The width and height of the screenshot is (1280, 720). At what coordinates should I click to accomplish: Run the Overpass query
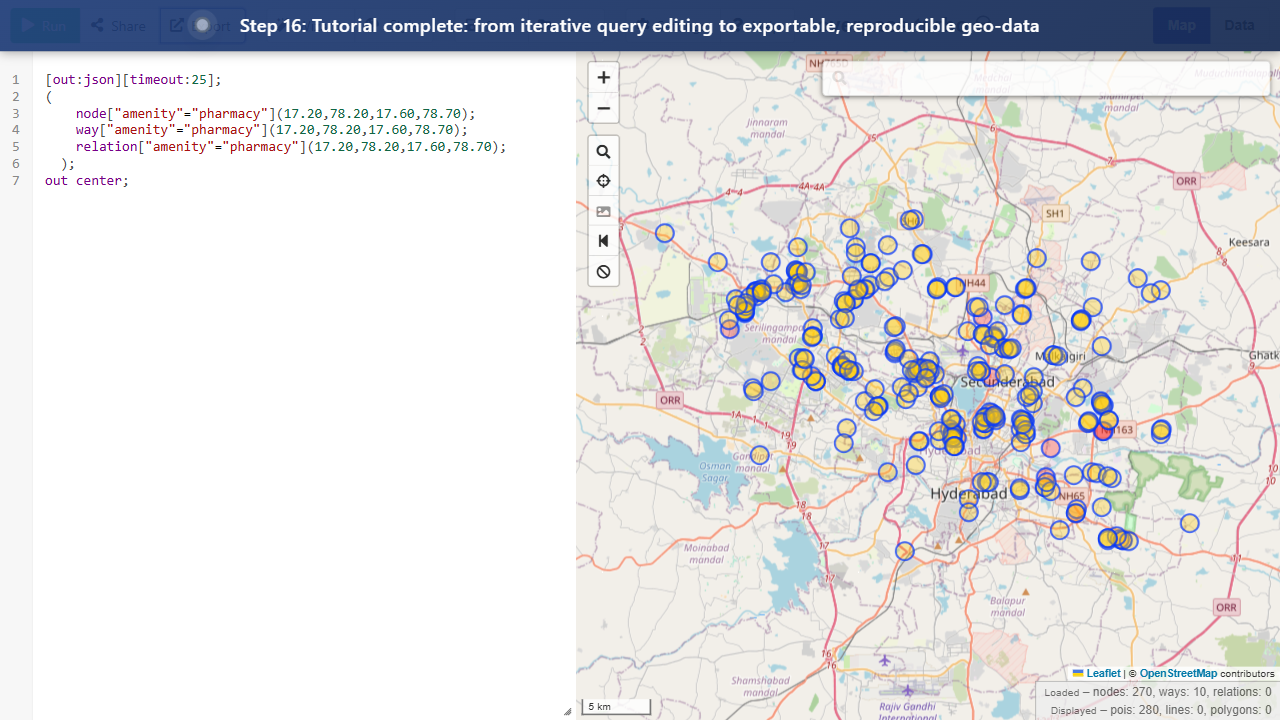[x=44, y=25]
